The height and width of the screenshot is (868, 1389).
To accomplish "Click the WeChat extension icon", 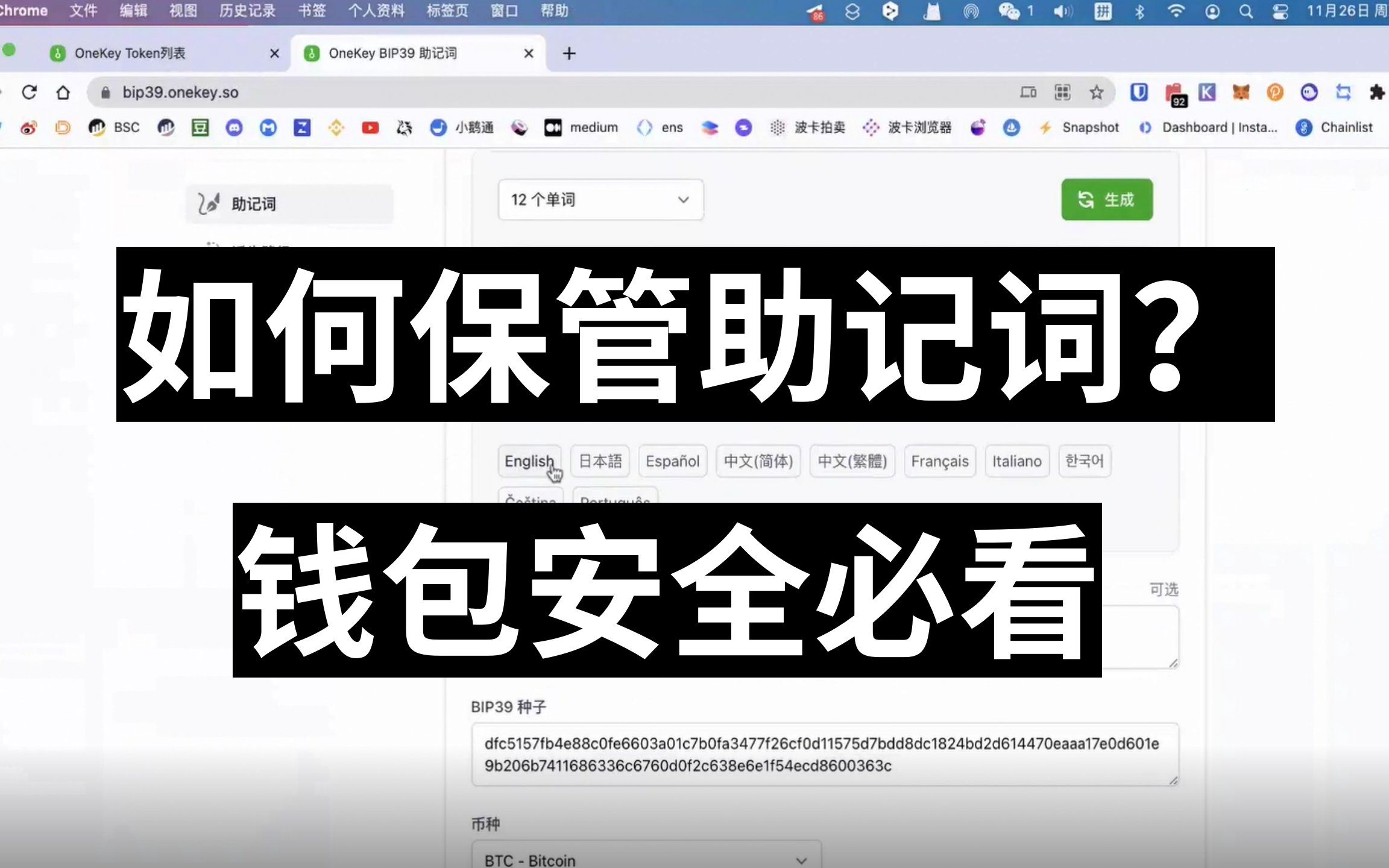I will (1006, 11).
